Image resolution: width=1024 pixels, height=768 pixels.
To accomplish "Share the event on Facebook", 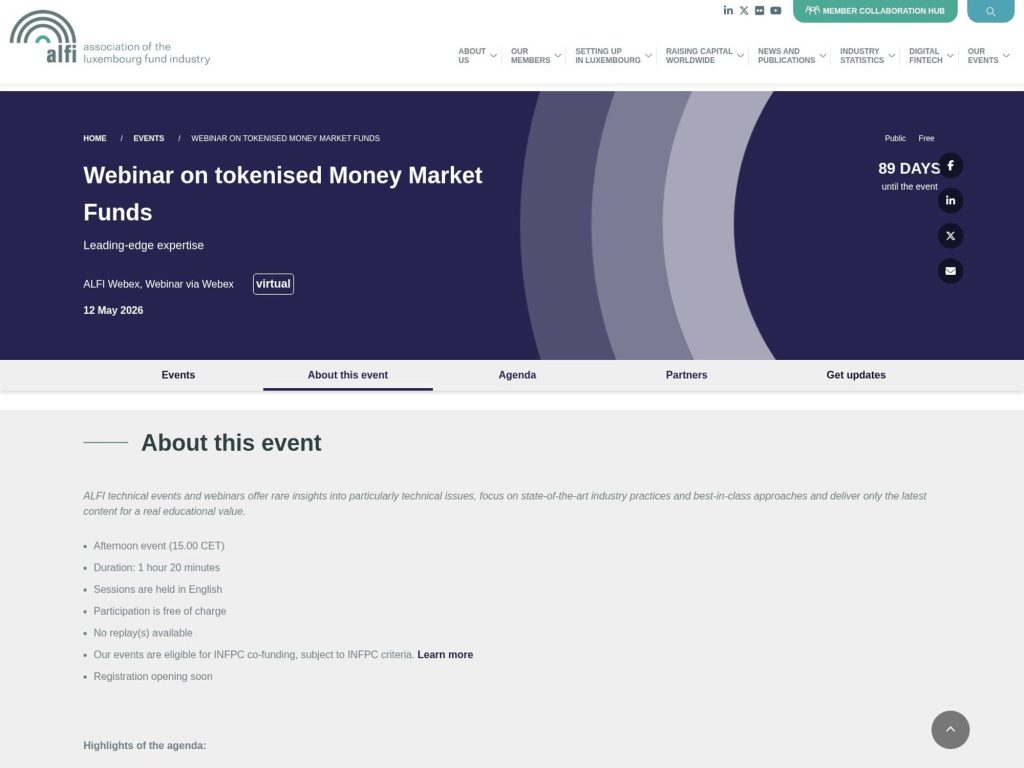I will click(950, 165).
